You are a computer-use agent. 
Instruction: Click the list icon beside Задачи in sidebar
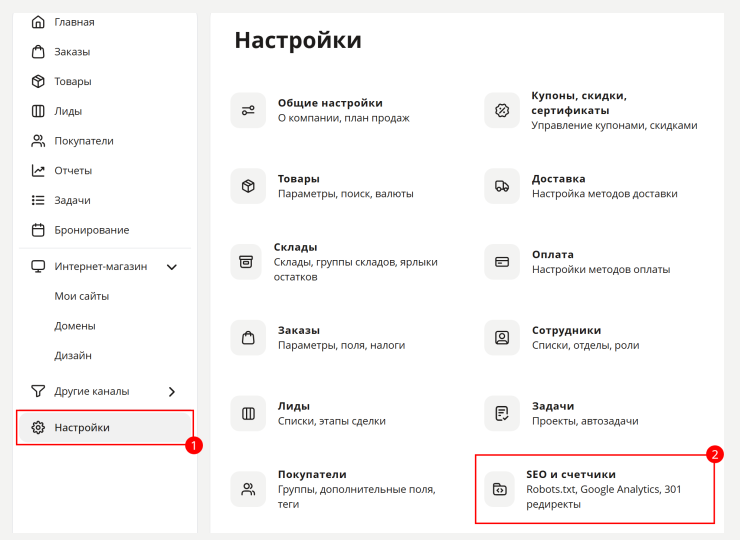tap(38, 200)
